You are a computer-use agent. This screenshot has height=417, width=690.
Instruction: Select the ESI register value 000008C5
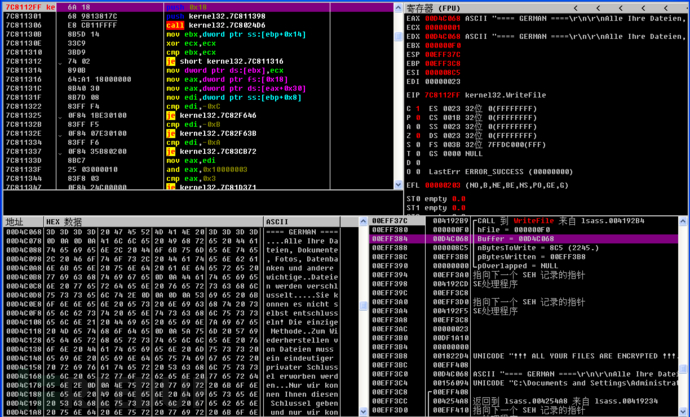(x=443, y=73)
